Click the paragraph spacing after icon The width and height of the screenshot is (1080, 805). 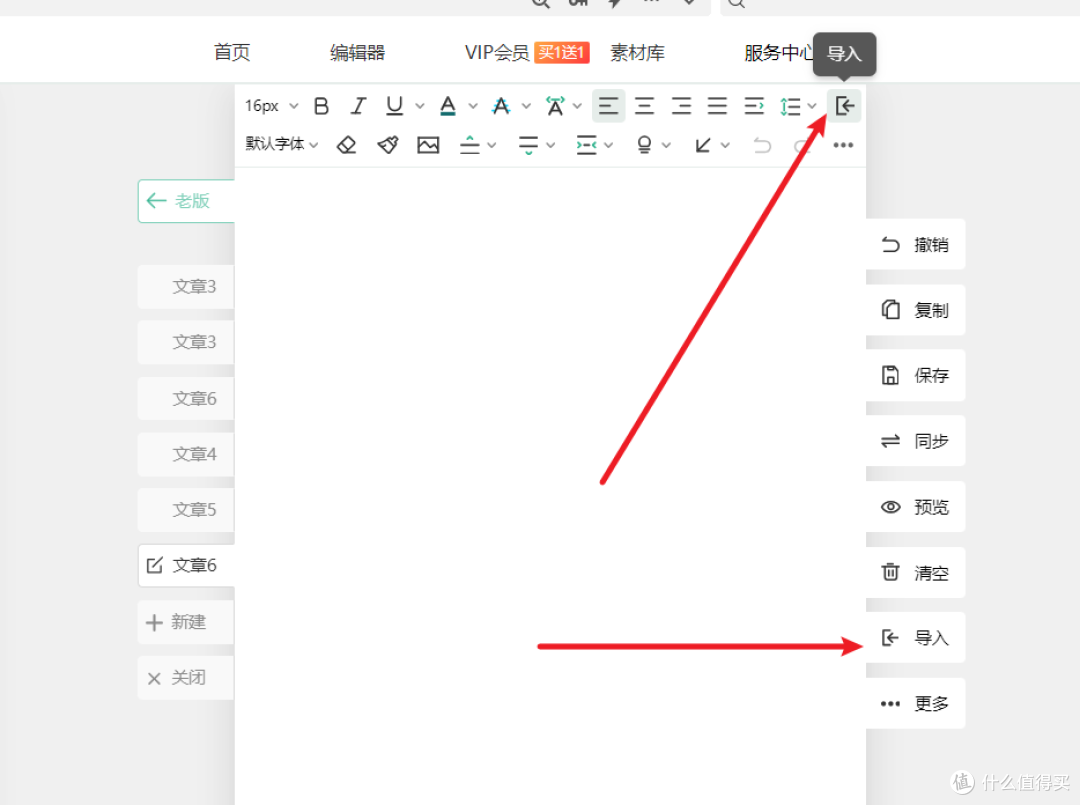[x=528, y=145]
